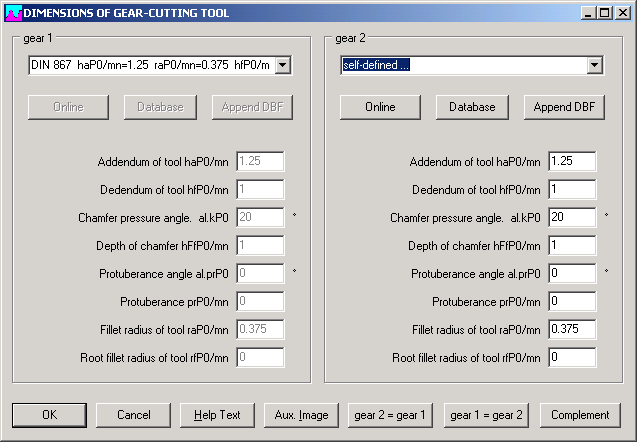Open Help Text
The image size is (637, 442).
click(217, 415)
